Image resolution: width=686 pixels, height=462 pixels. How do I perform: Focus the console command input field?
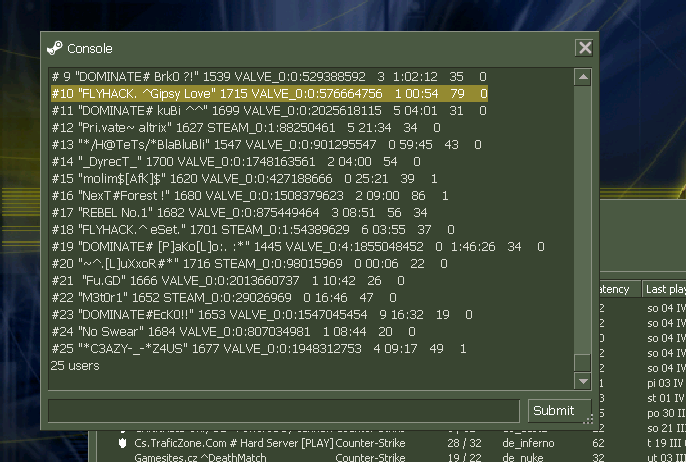point(285,410)
